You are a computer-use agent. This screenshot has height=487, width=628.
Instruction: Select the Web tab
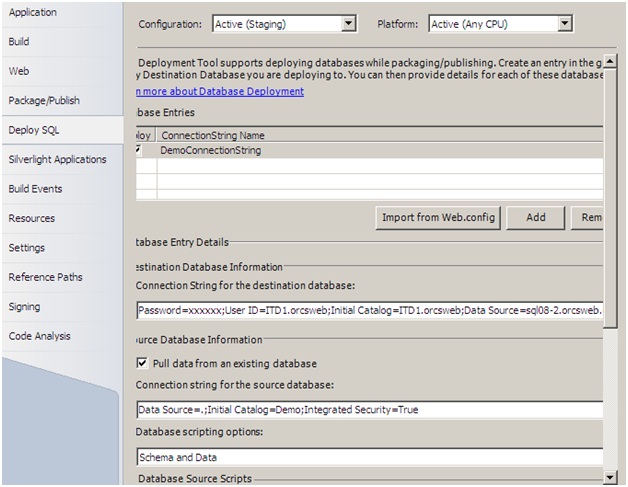(19, 72)
